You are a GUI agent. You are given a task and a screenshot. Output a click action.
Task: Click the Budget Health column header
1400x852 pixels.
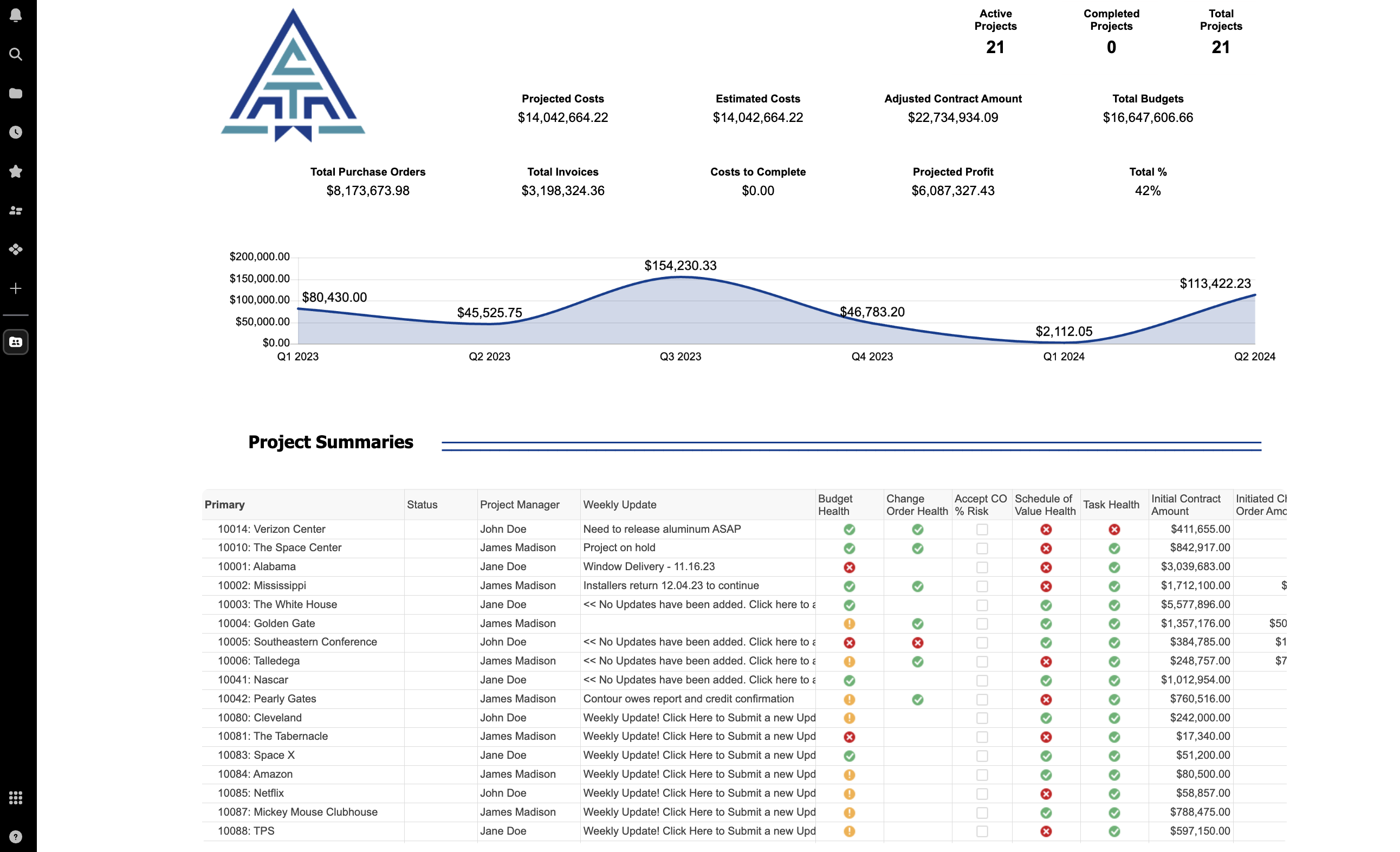tap(850, 505)
